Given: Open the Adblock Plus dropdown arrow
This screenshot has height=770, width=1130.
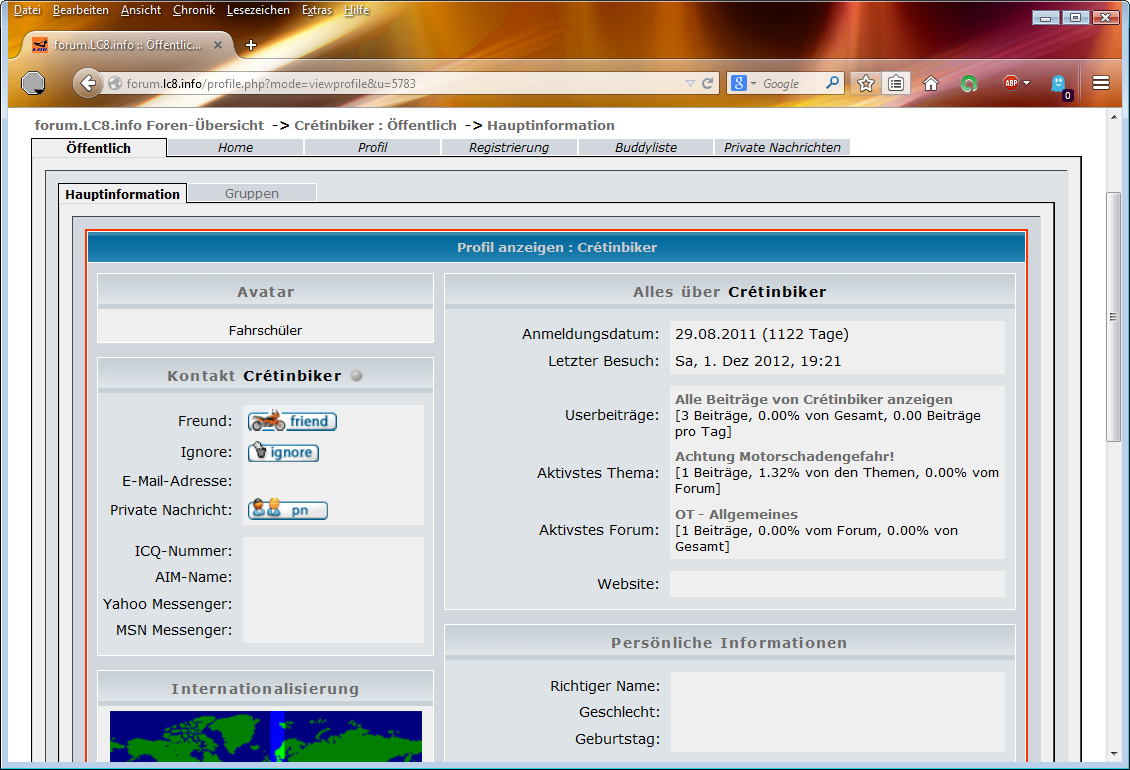Looking at the screenshot, I should (x=1027, y=84).
